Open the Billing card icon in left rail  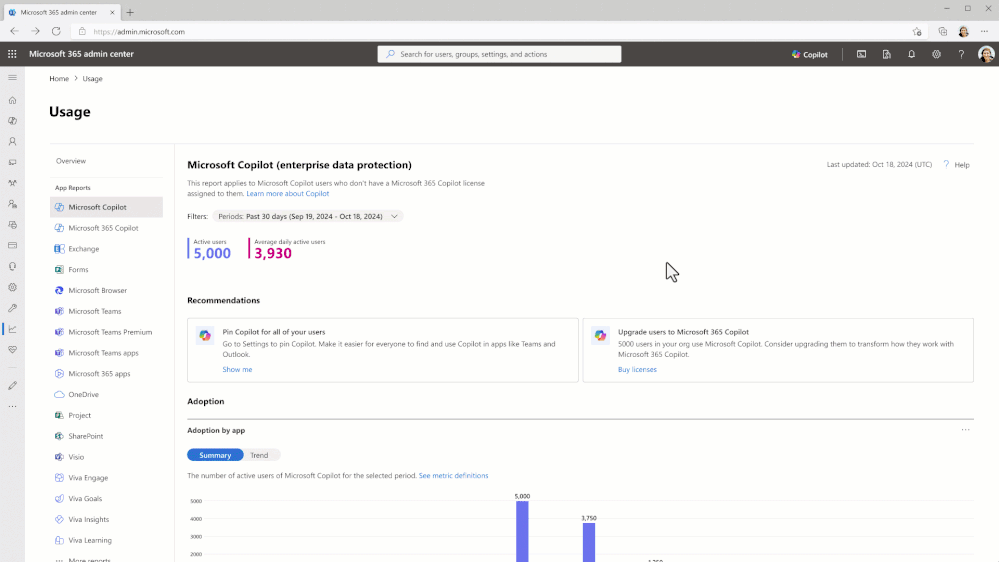pyautogui.click(x=12, y=245)
